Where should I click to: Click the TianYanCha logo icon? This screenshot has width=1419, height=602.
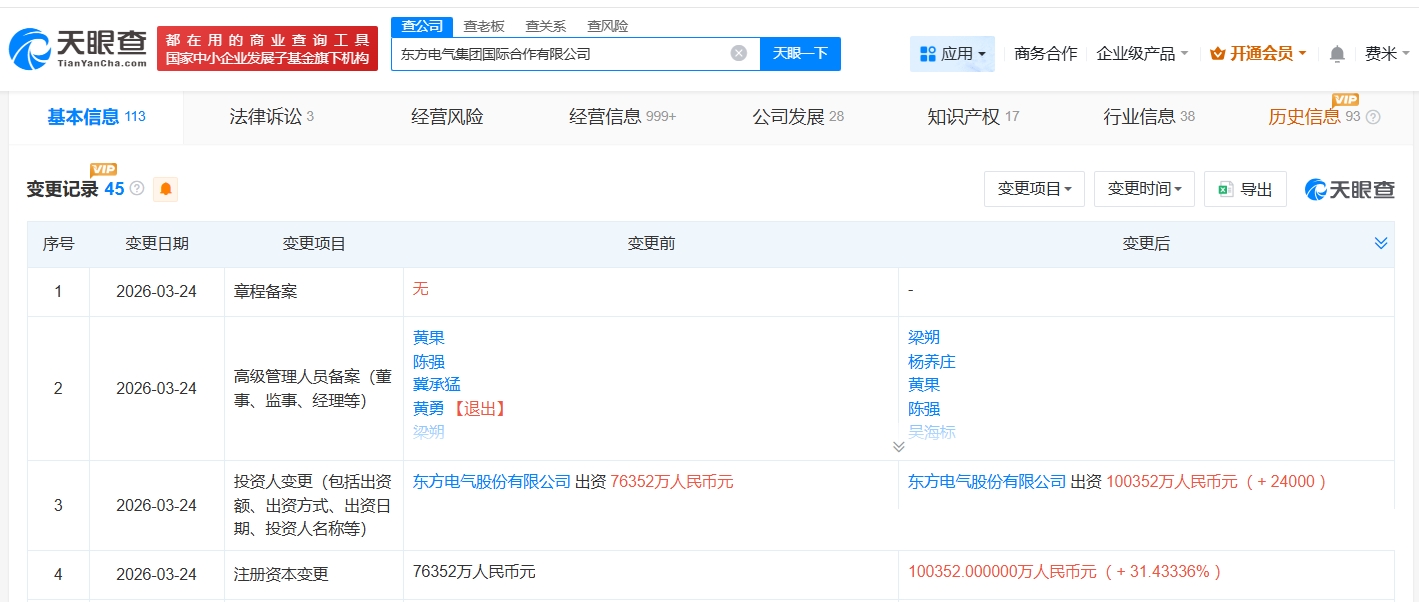30,48
